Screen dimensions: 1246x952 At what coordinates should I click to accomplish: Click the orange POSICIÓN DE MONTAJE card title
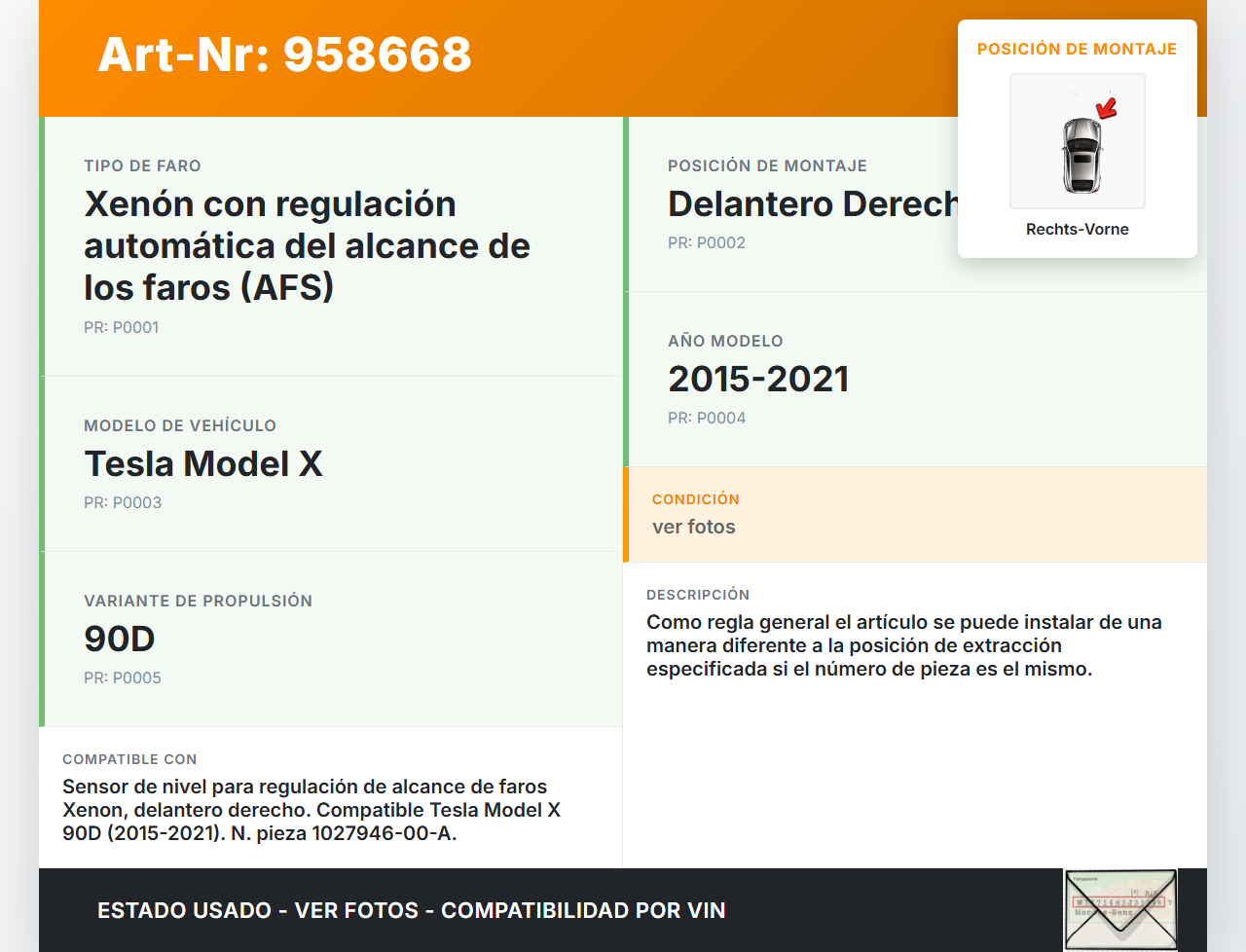(1077, 50)
